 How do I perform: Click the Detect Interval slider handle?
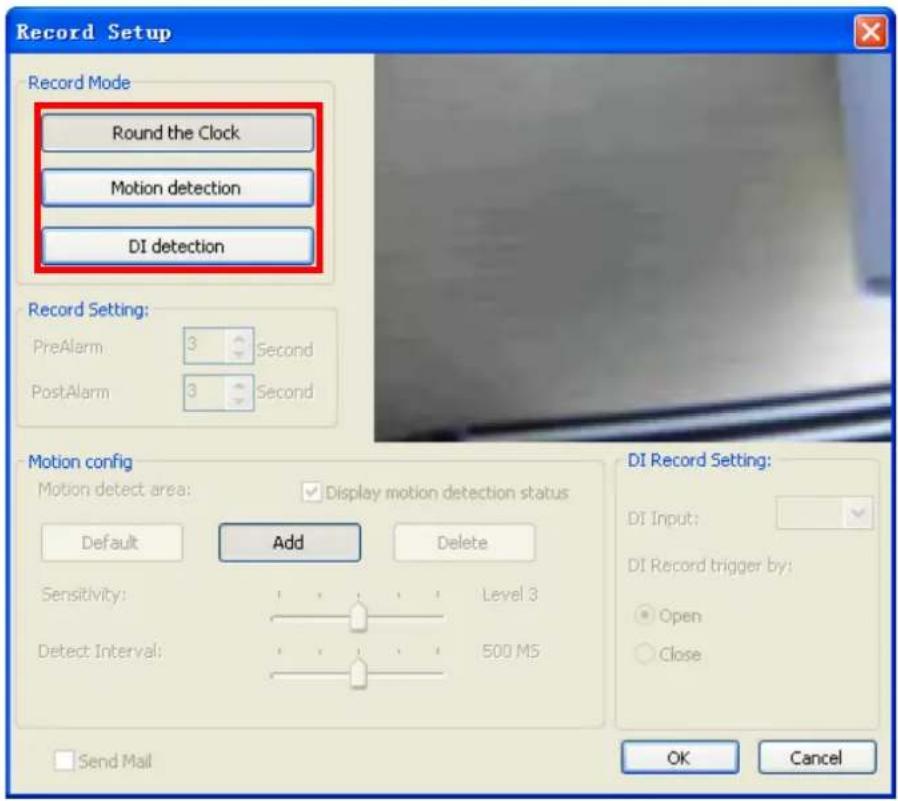tap(359, 673)
